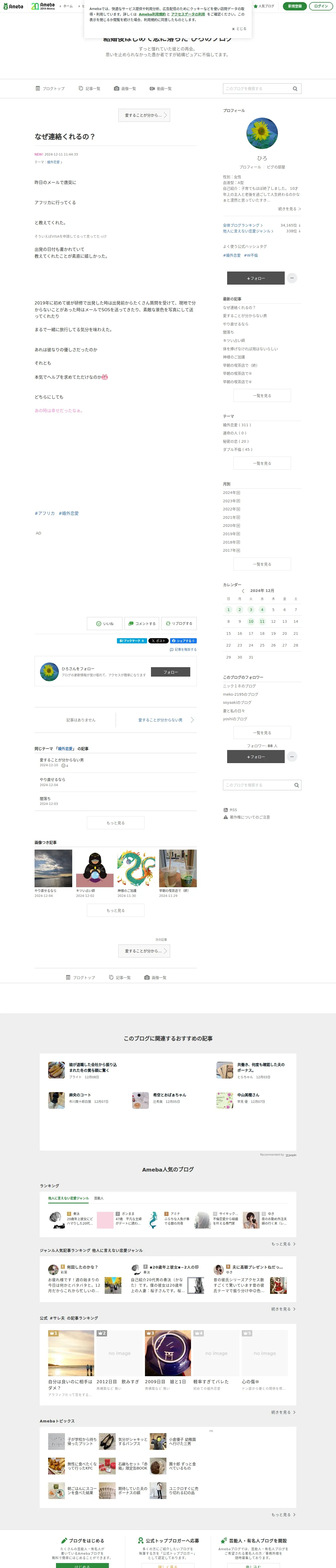Open the 人気ブログ star link
The image size is (336, 1568).
[264, 6]
